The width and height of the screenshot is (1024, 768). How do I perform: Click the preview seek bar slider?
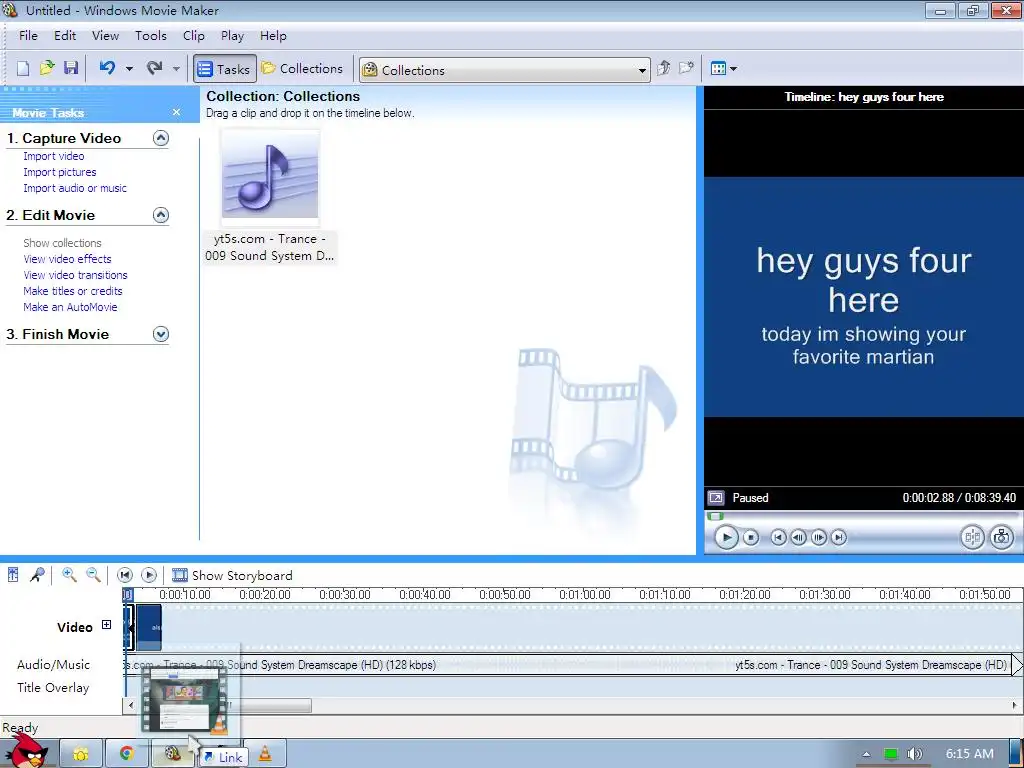[x=716, y=516]
